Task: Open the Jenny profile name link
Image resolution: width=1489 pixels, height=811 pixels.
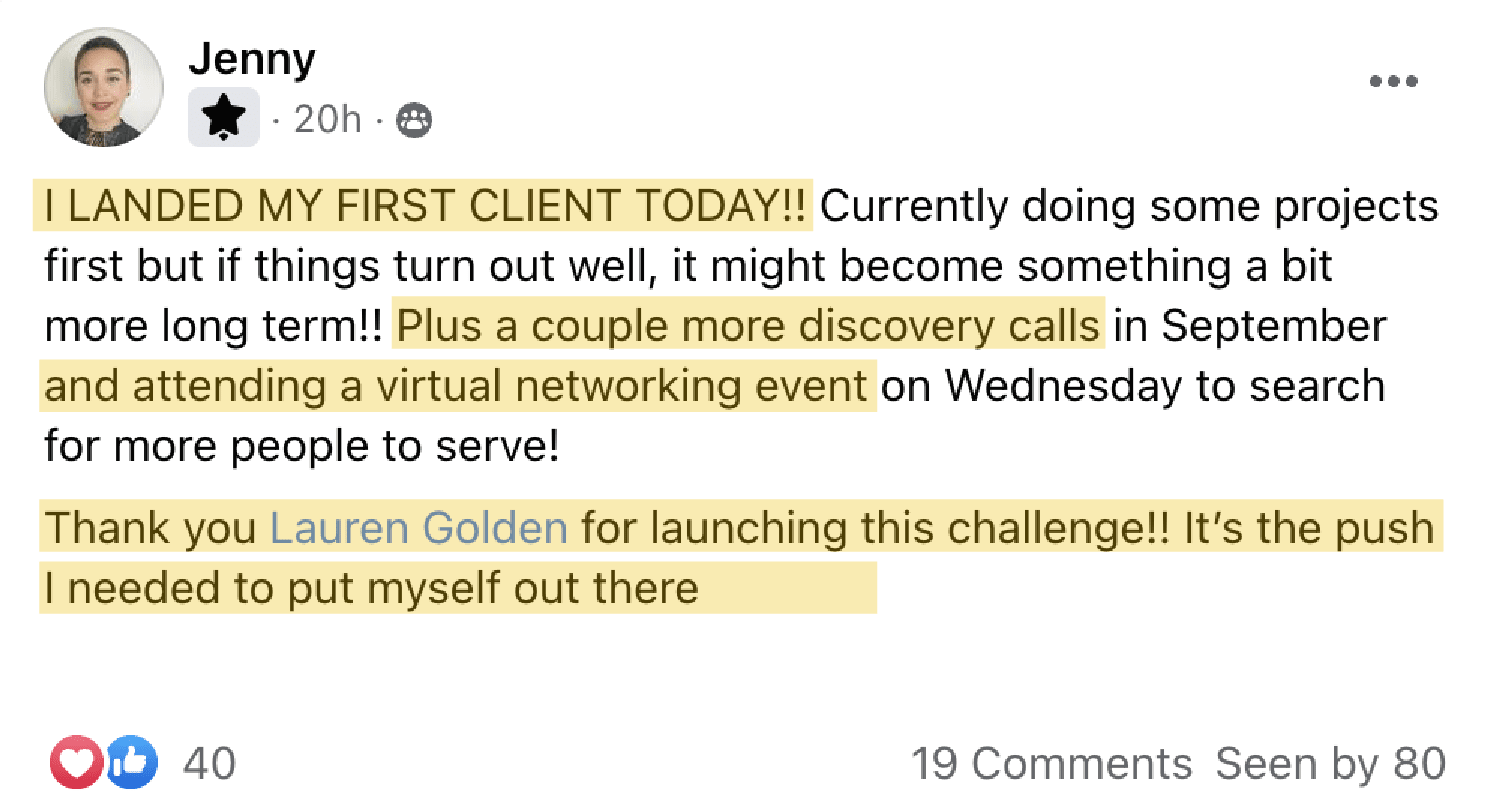Action: (x=252, y=59)
